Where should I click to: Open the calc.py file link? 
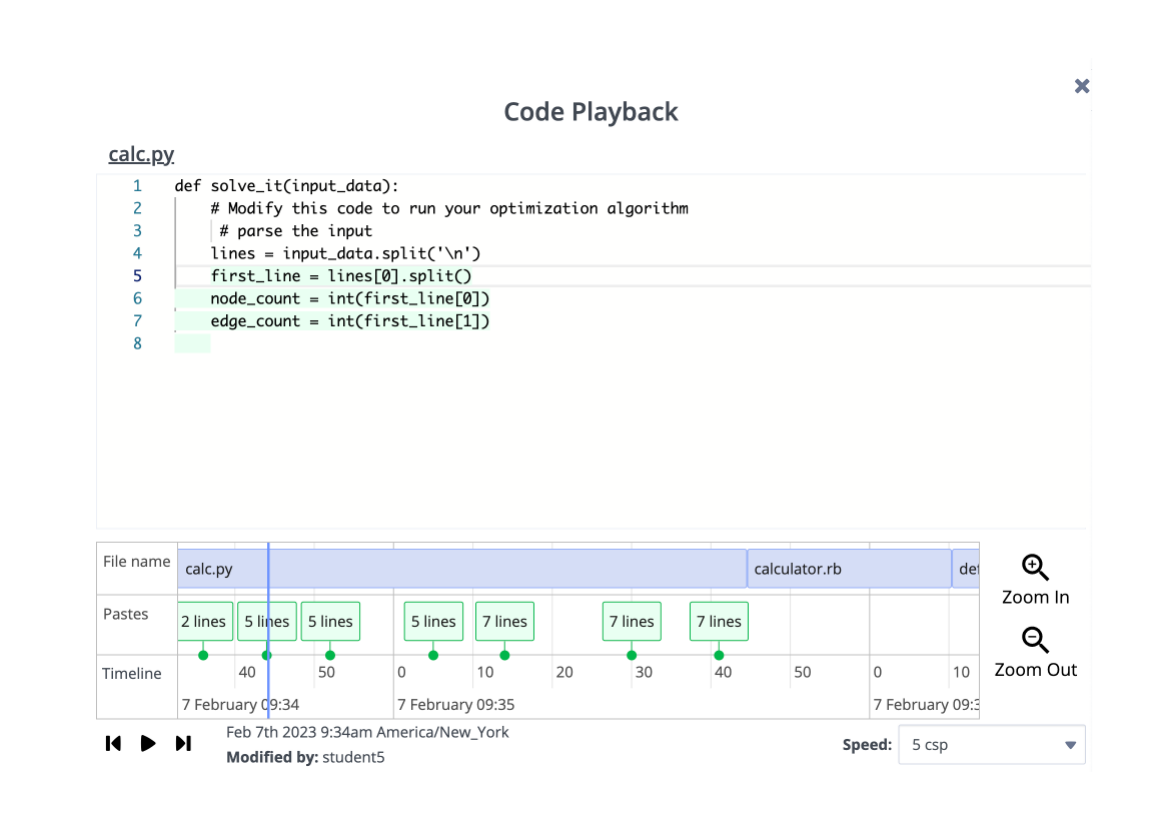coord(141,154)
